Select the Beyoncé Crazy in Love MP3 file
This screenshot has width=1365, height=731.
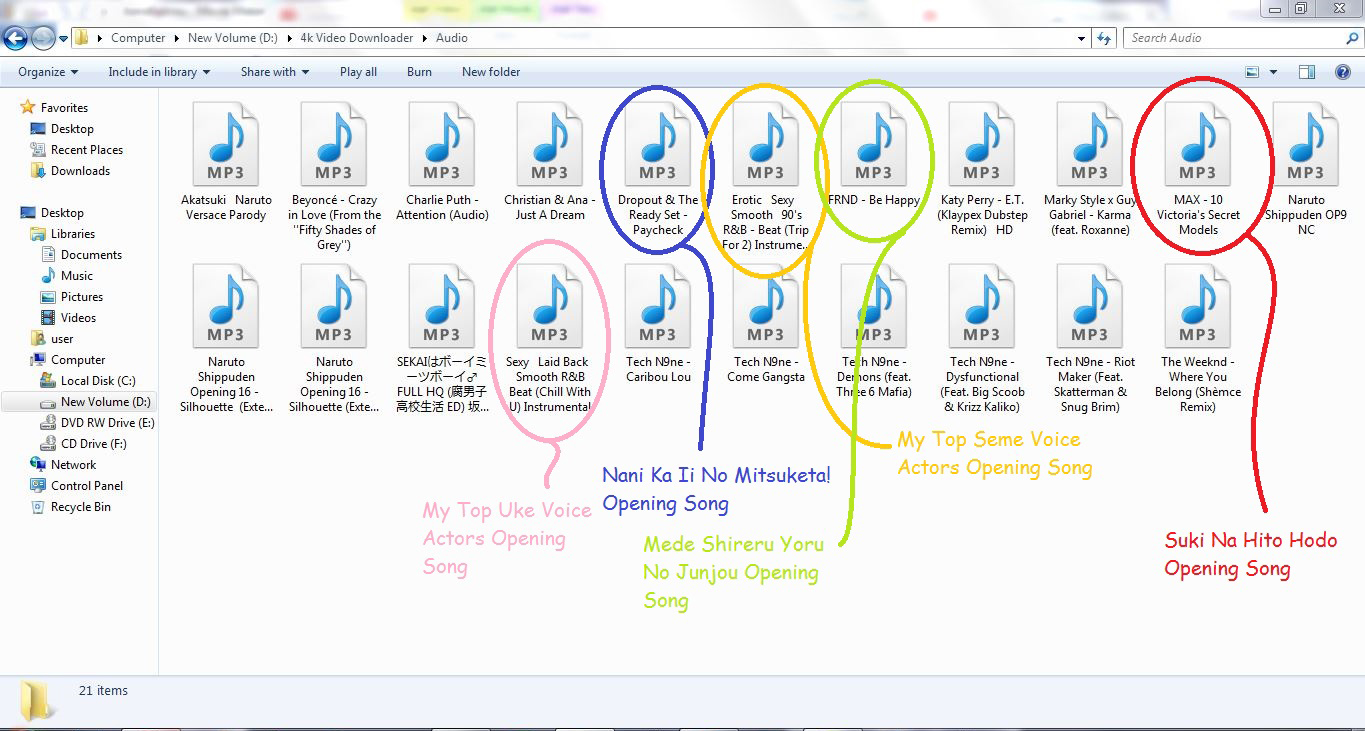(x=334, y=176)
